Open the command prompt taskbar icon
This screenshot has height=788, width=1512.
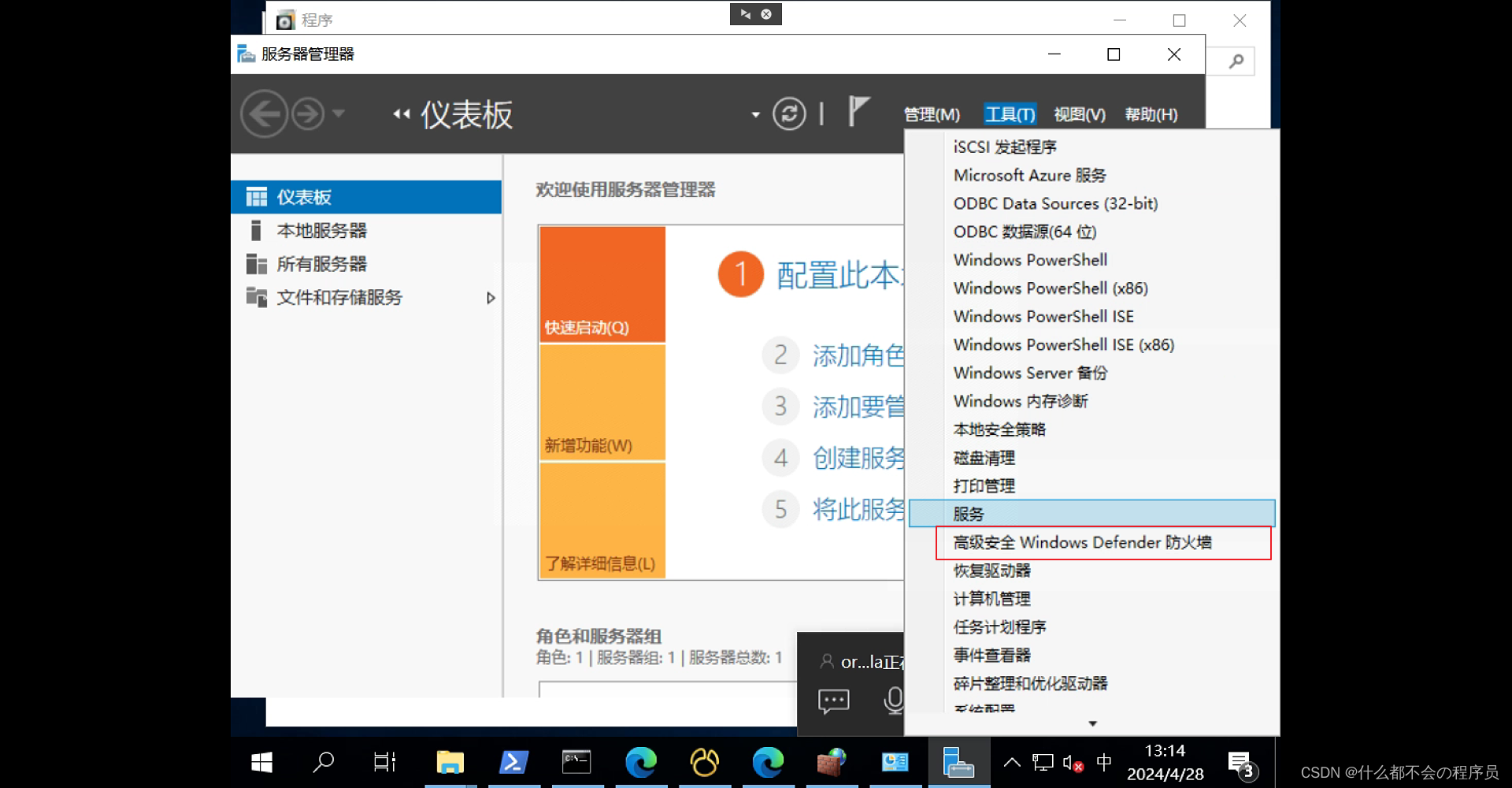tap(576, 762)
